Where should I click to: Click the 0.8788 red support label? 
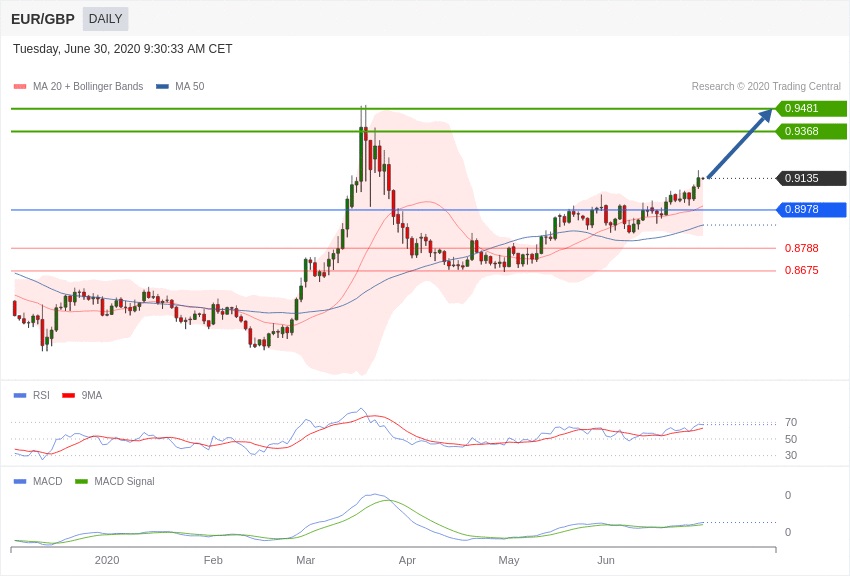[801, 248]
